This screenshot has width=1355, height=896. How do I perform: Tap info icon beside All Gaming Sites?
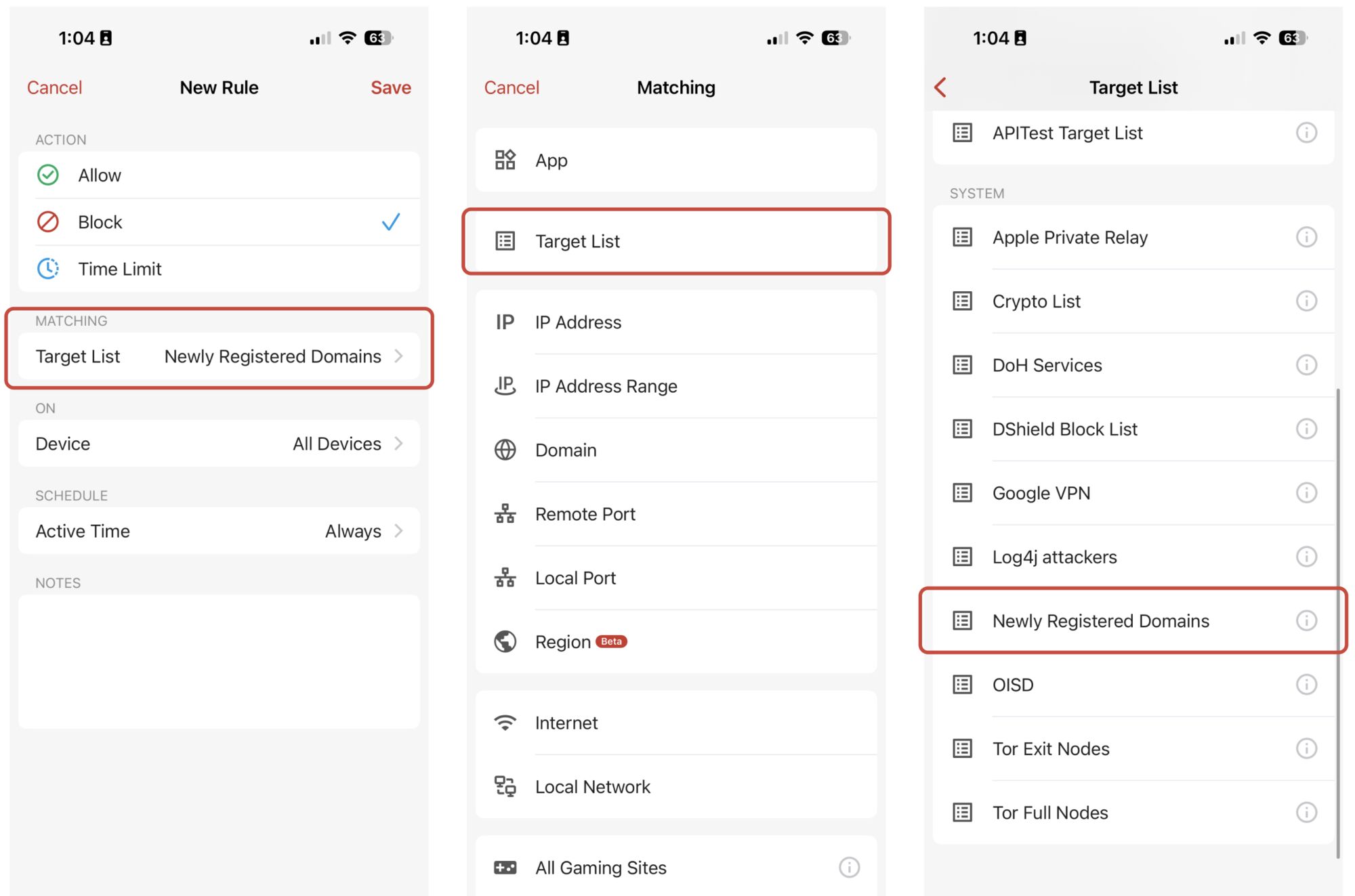pyautogui.click(x=849, y=868)
